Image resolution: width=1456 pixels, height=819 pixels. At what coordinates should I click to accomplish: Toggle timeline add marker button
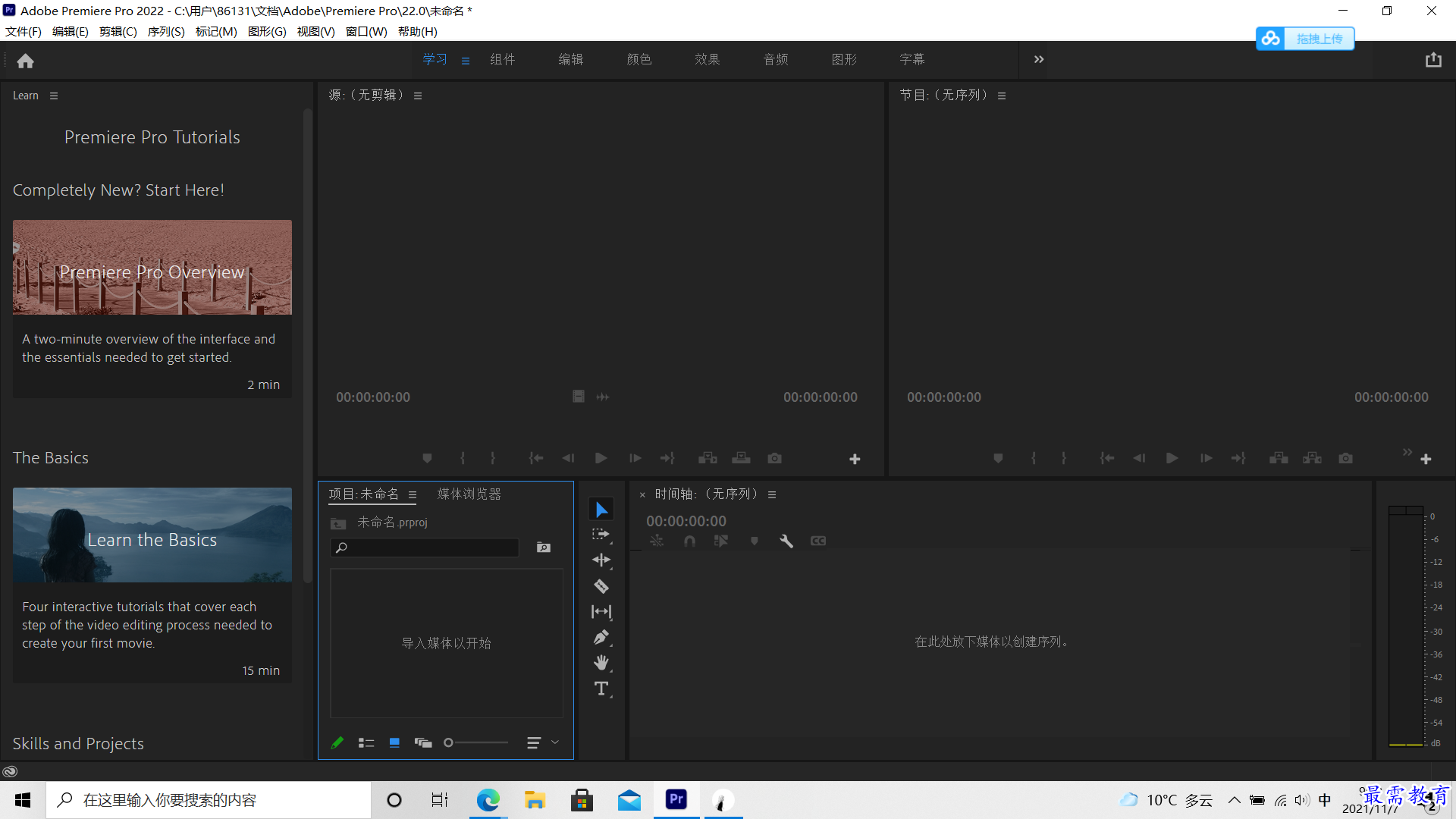coord(754,541)
